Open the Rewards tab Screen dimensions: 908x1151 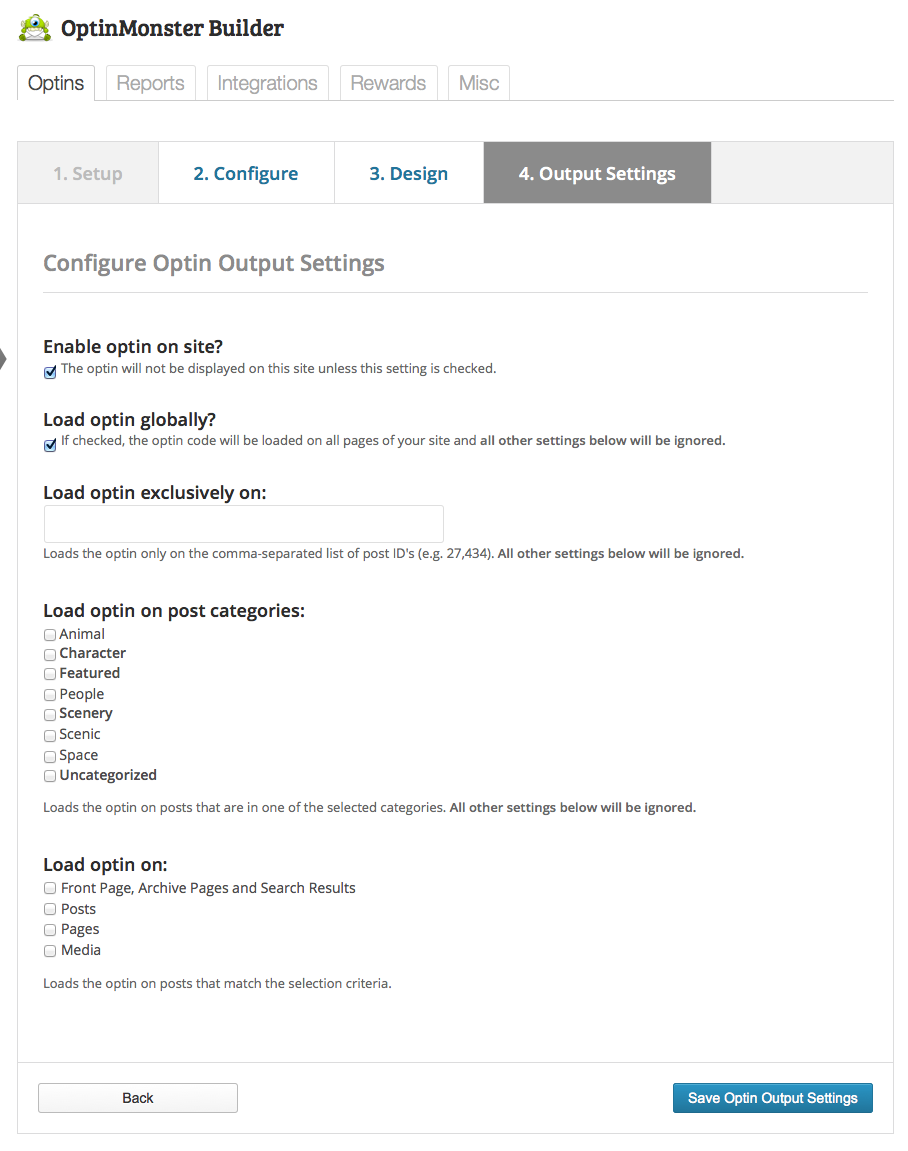pos(388,83)
